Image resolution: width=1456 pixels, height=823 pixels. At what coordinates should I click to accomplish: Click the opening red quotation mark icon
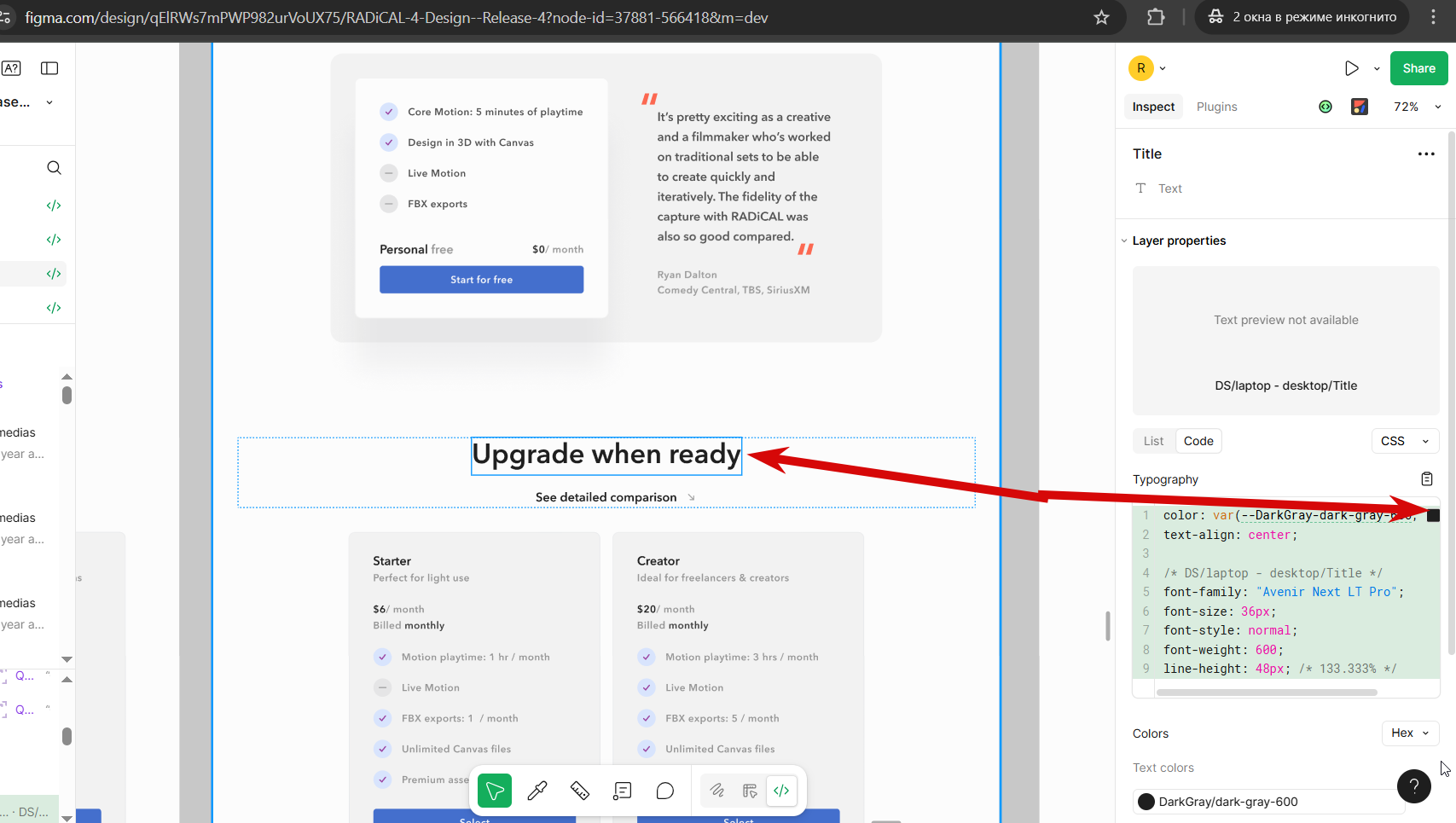tap(650, 99)
